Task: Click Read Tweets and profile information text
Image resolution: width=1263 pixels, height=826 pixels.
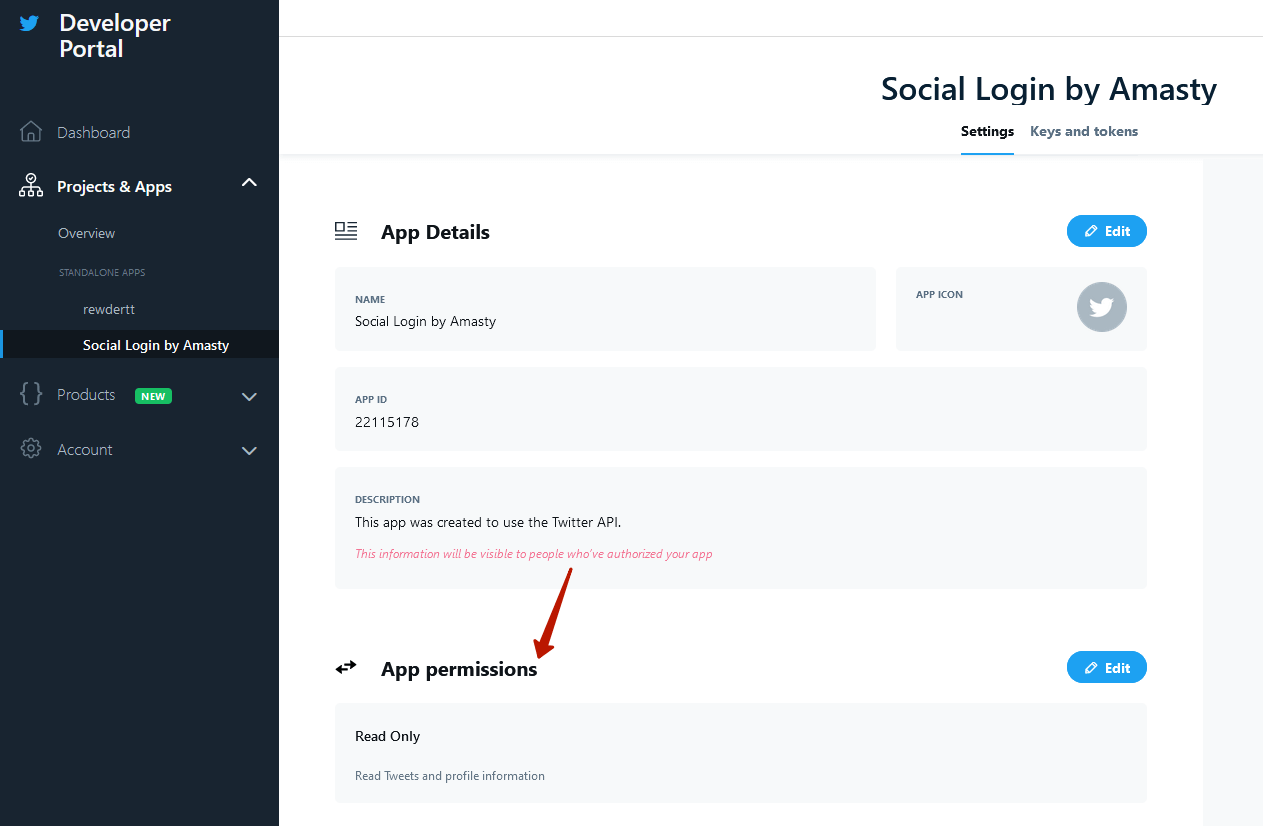Action: pos(450,776)
